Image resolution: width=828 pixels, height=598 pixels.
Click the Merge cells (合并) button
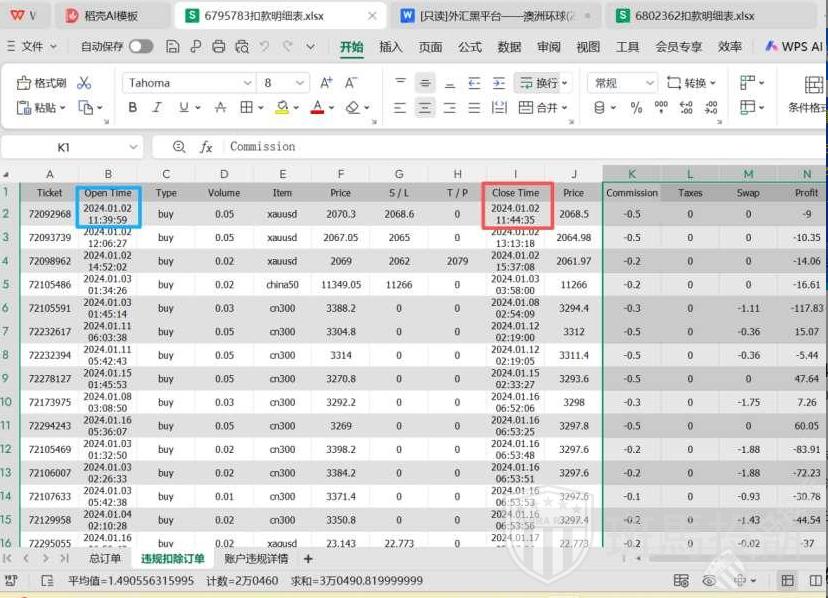click(539, 108)
